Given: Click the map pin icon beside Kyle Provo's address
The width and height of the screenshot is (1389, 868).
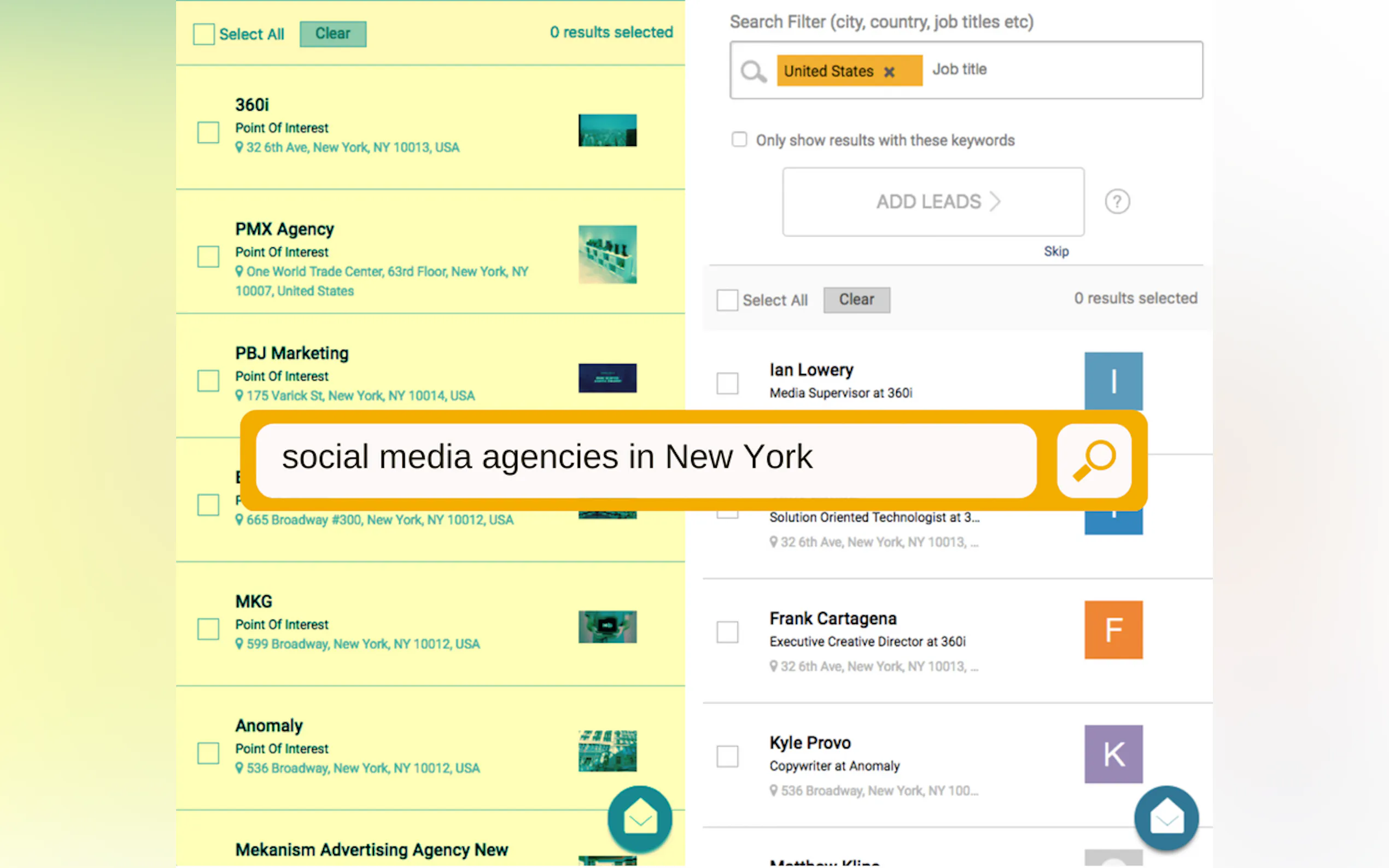Looking at the screenshot, I should point(773,791).
